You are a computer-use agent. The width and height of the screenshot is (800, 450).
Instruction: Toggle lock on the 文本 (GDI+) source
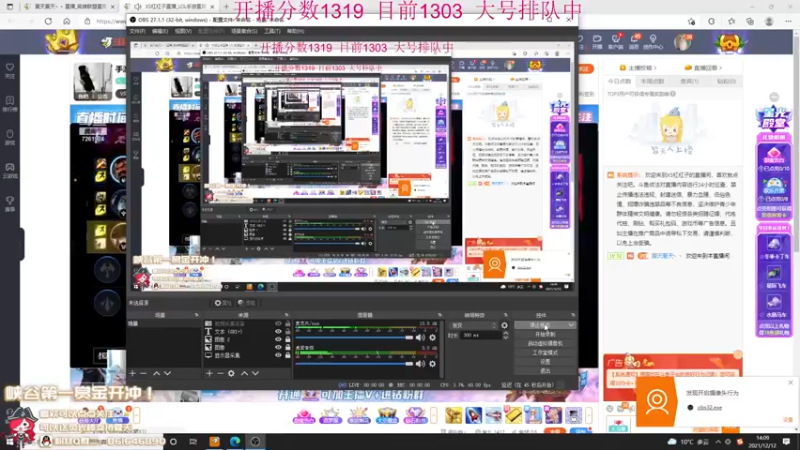288,332
